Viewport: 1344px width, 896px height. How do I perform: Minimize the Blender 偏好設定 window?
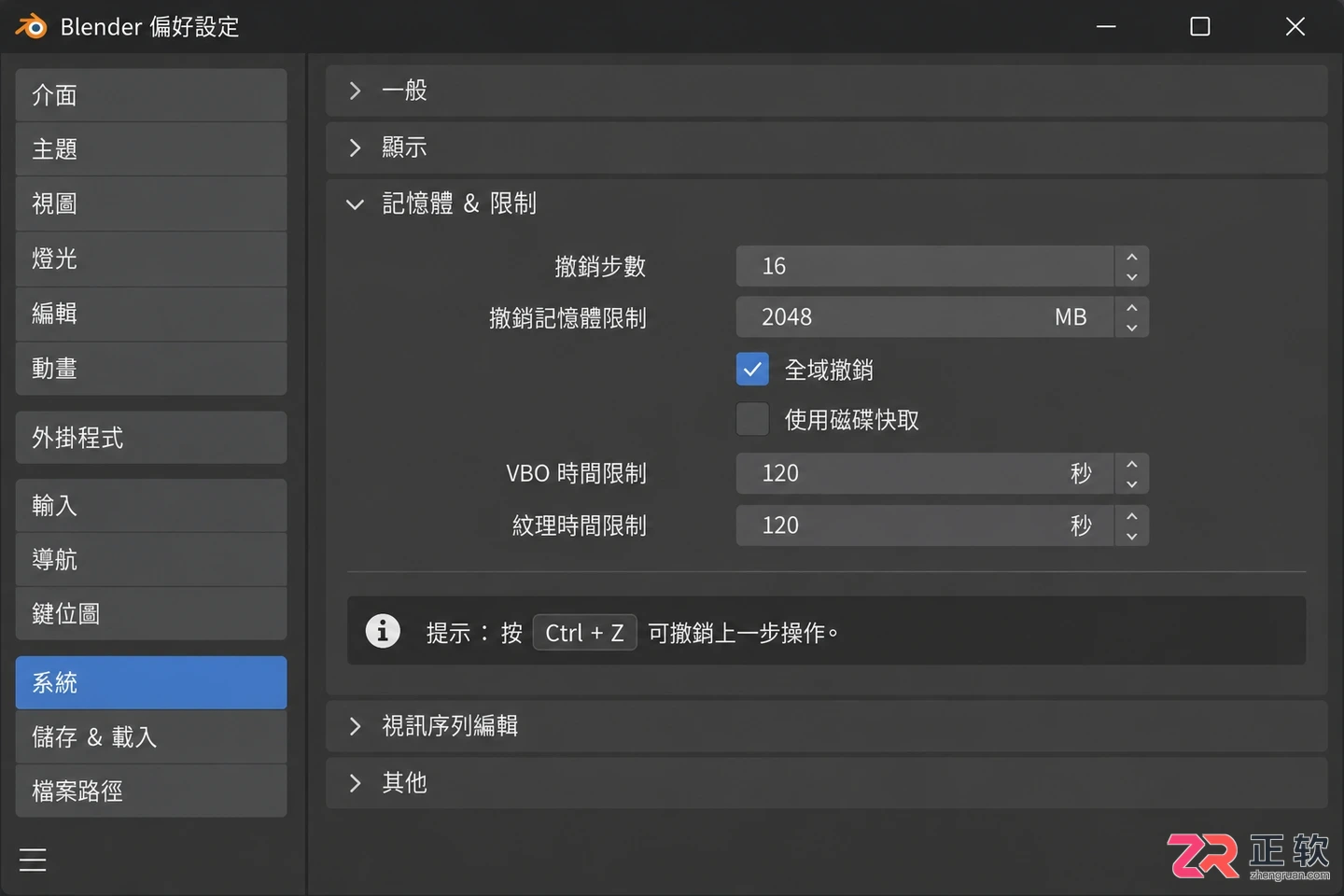(x=1106, y=26)
